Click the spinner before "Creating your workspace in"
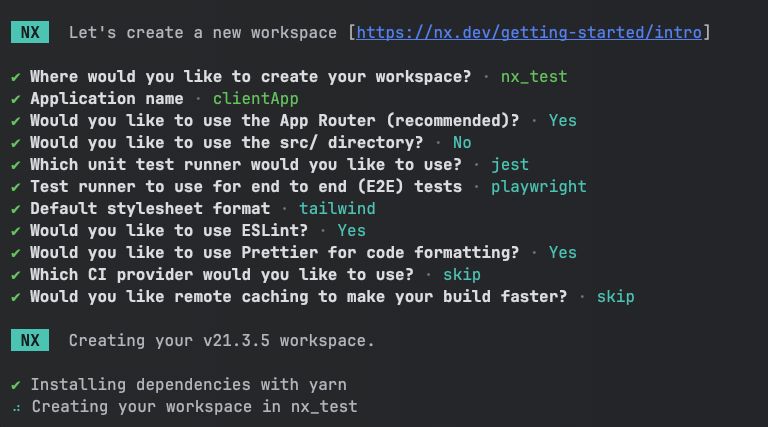 16,407
